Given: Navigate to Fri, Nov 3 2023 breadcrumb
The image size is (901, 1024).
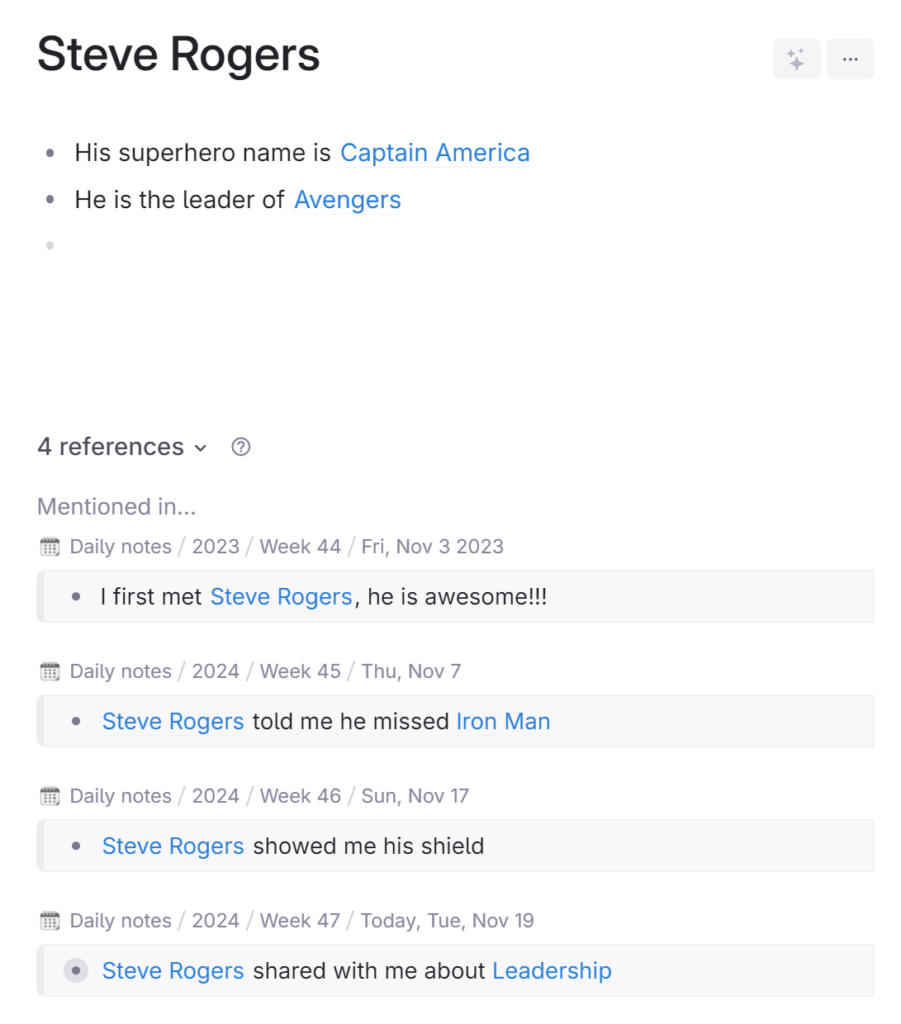Looking at the screenshot, I should (x=432, y=546).
